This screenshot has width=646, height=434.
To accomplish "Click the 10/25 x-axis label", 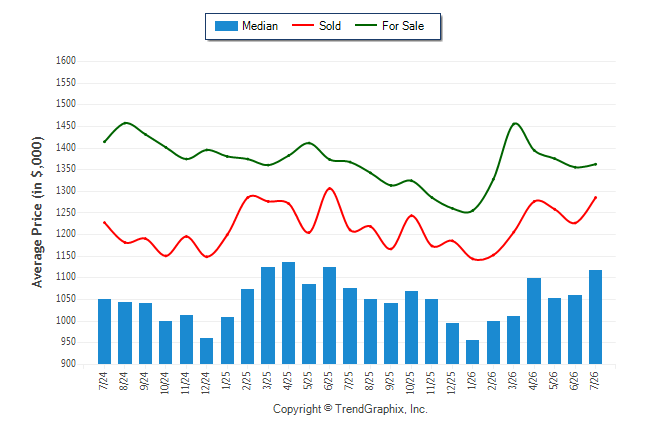I will pyautogui.click(x=411, y=383).
